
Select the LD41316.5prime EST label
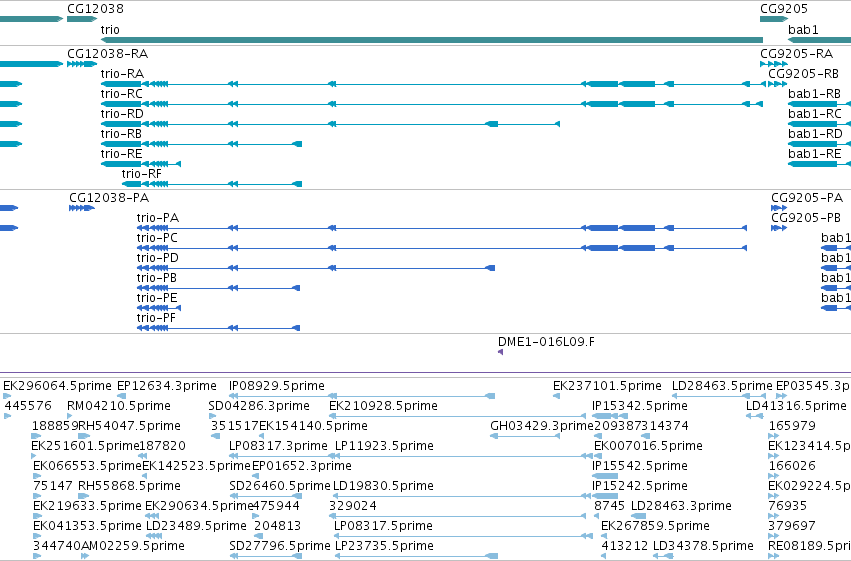796,406
